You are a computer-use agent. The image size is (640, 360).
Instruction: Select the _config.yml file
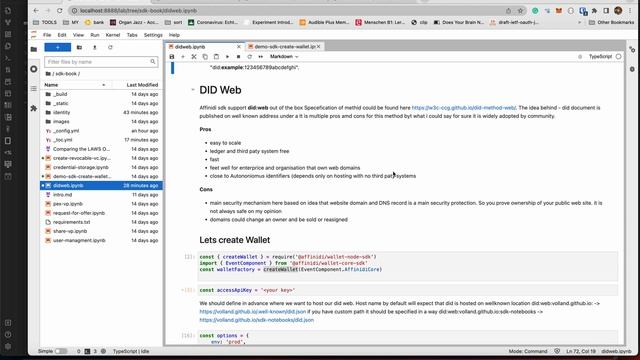[101, 131]
